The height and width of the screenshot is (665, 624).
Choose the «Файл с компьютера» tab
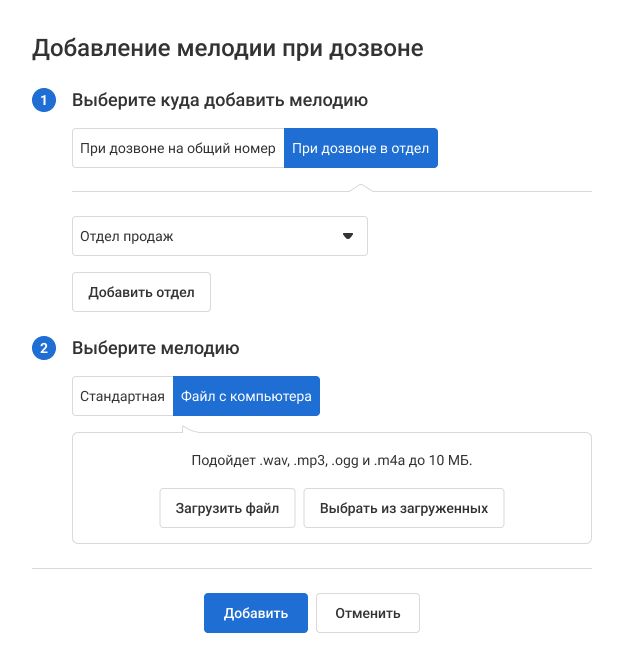coord(246,396)
